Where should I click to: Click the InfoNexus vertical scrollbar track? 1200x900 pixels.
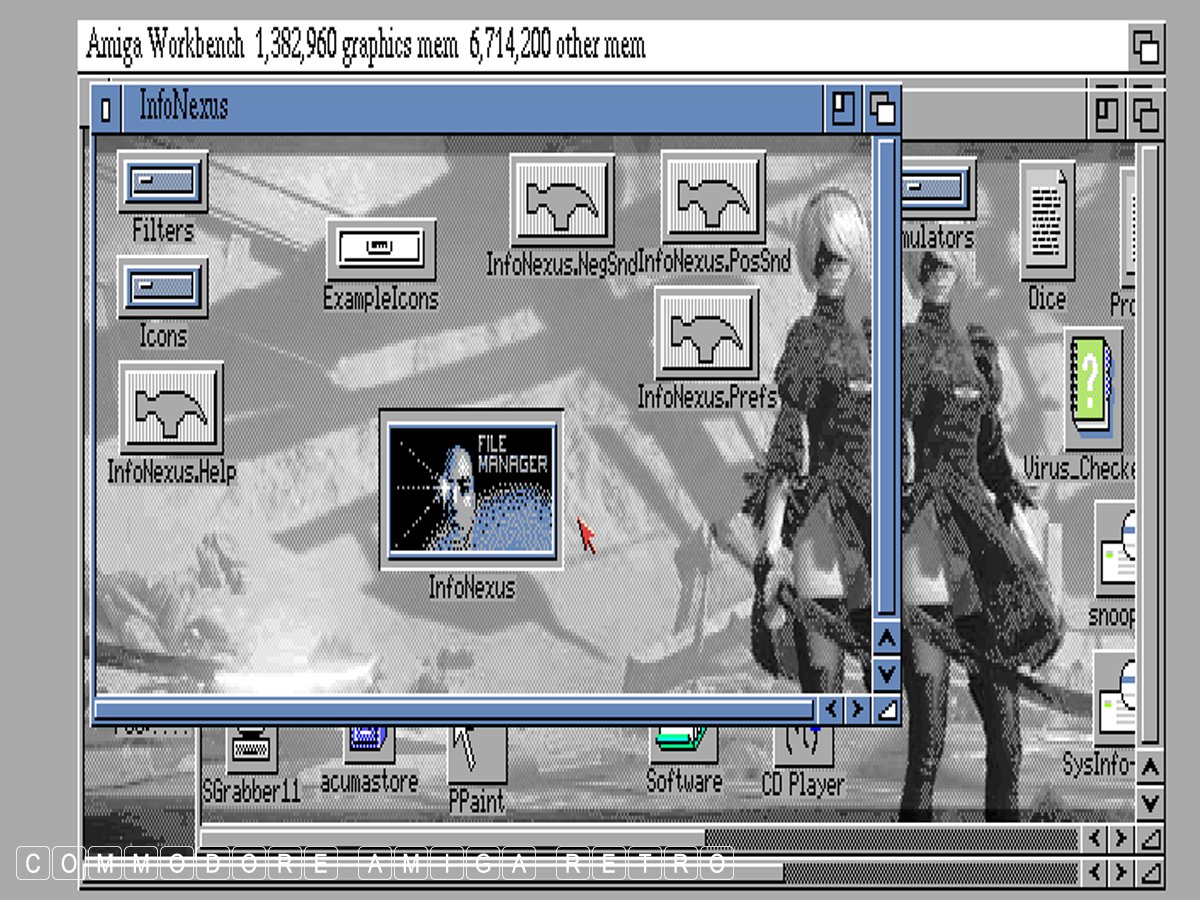(886, 380)
